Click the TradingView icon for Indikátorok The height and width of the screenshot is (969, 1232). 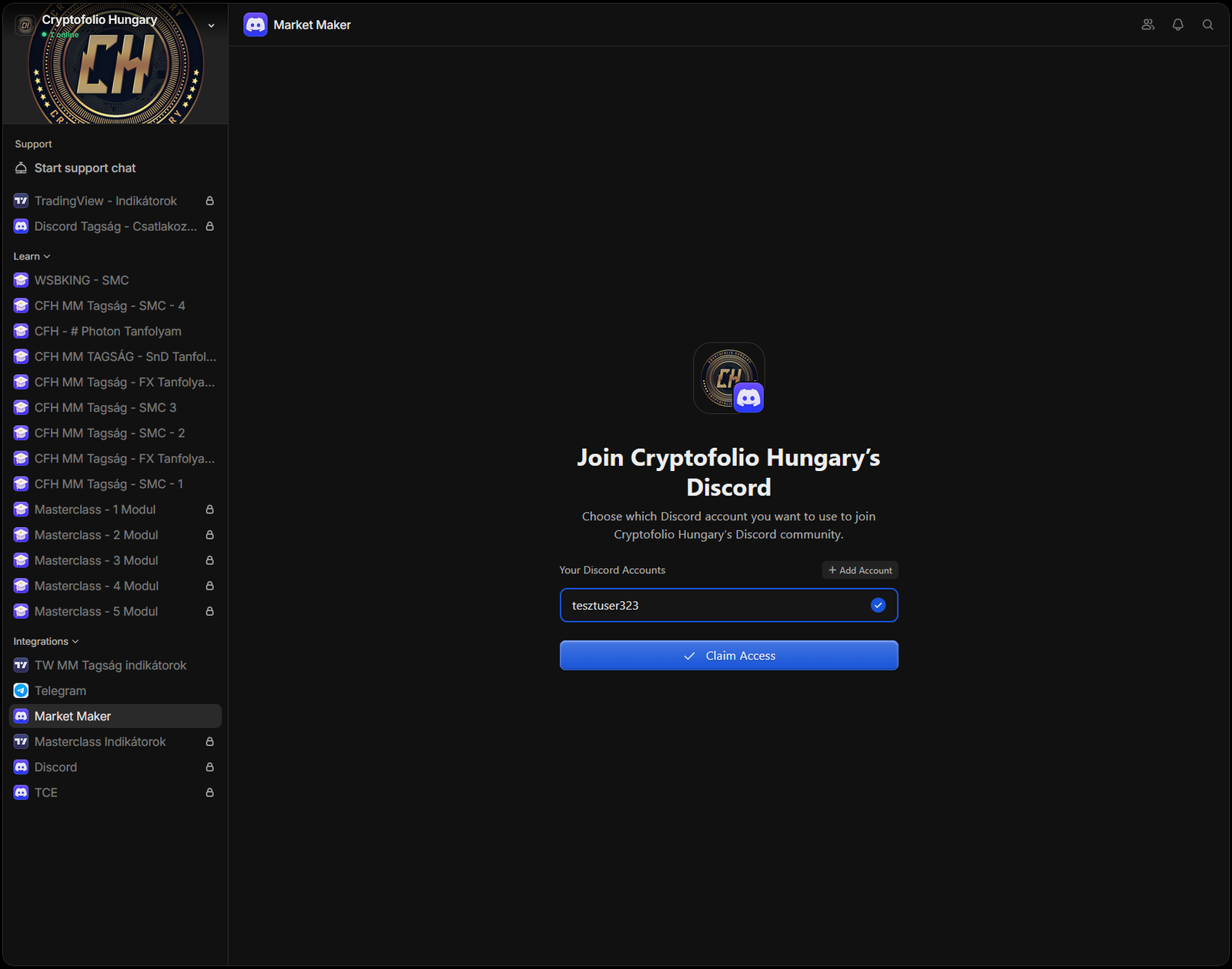(x=21, y=201)
